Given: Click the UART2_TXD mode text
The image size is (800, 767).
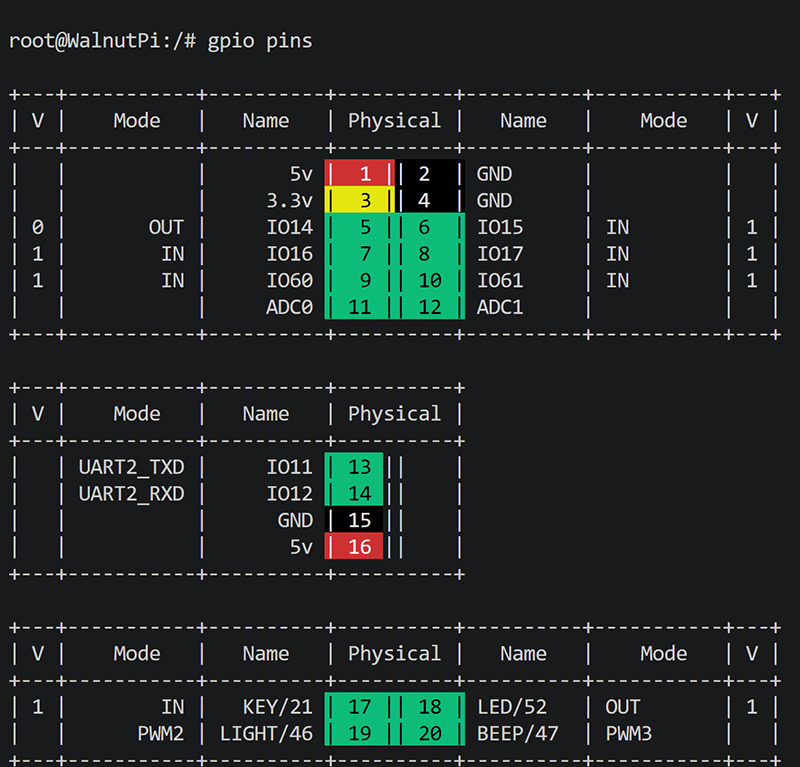Looking at the screenshot, I should (131, 467).
